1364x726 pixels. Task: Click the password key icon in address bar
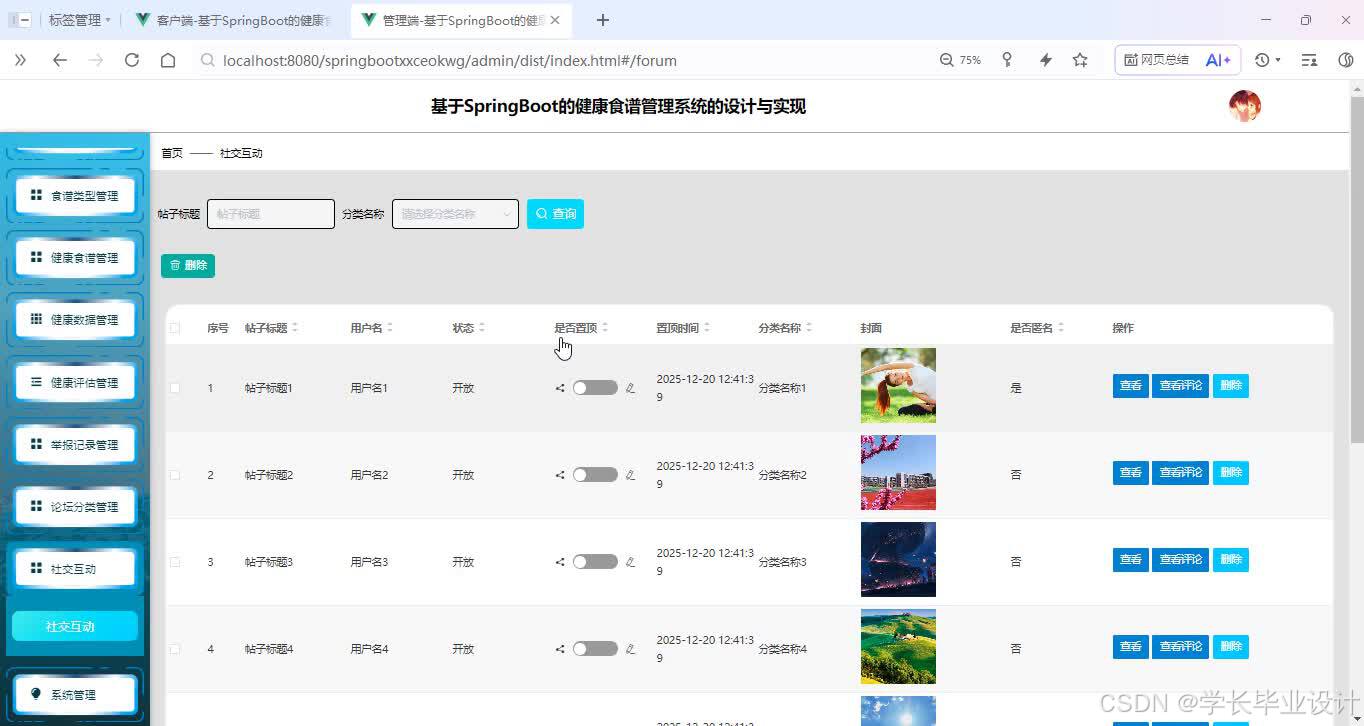click(x=1007, y=60)
